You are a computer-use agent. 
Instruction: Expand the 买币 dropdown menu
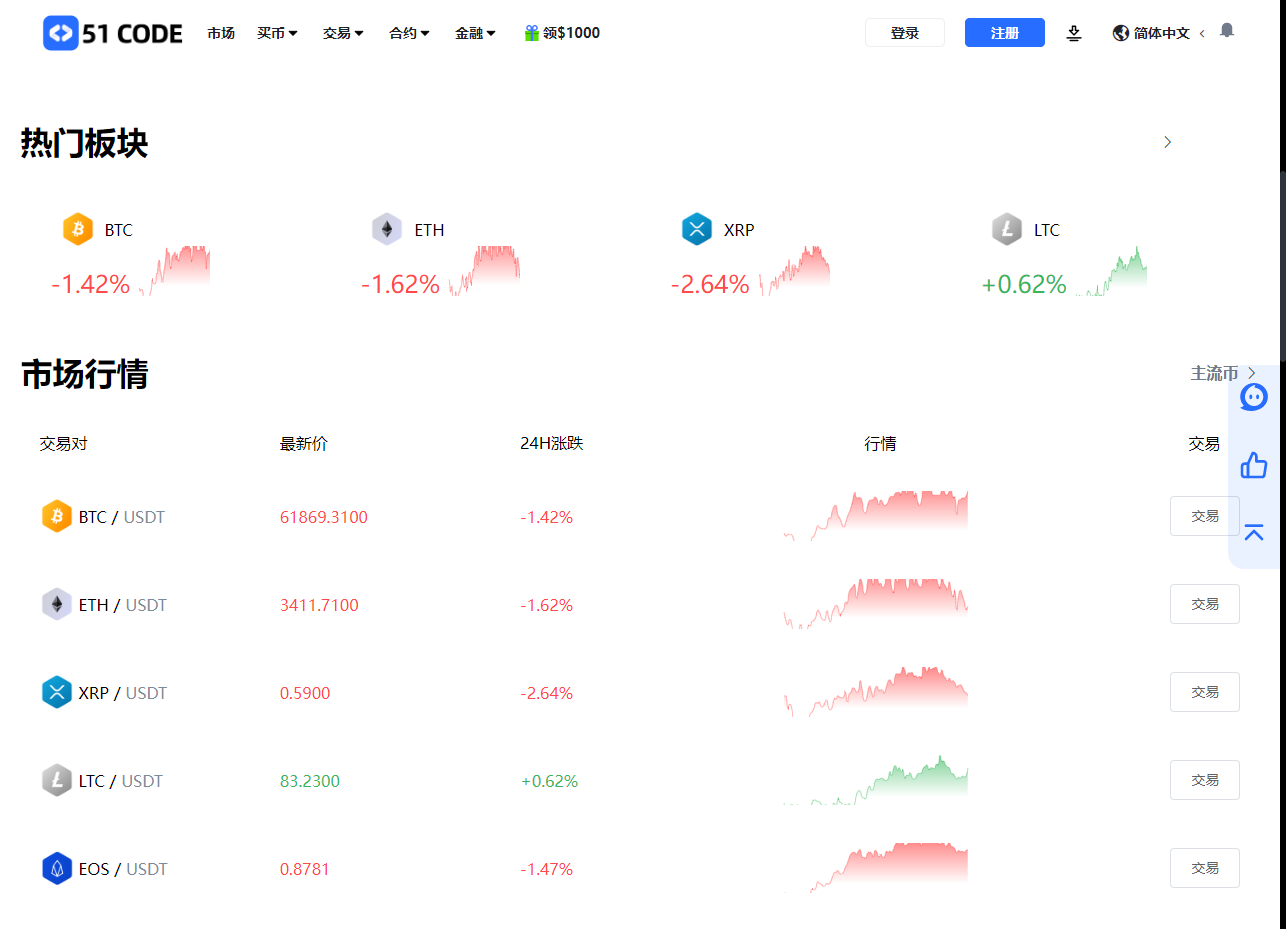pos(277,32)
